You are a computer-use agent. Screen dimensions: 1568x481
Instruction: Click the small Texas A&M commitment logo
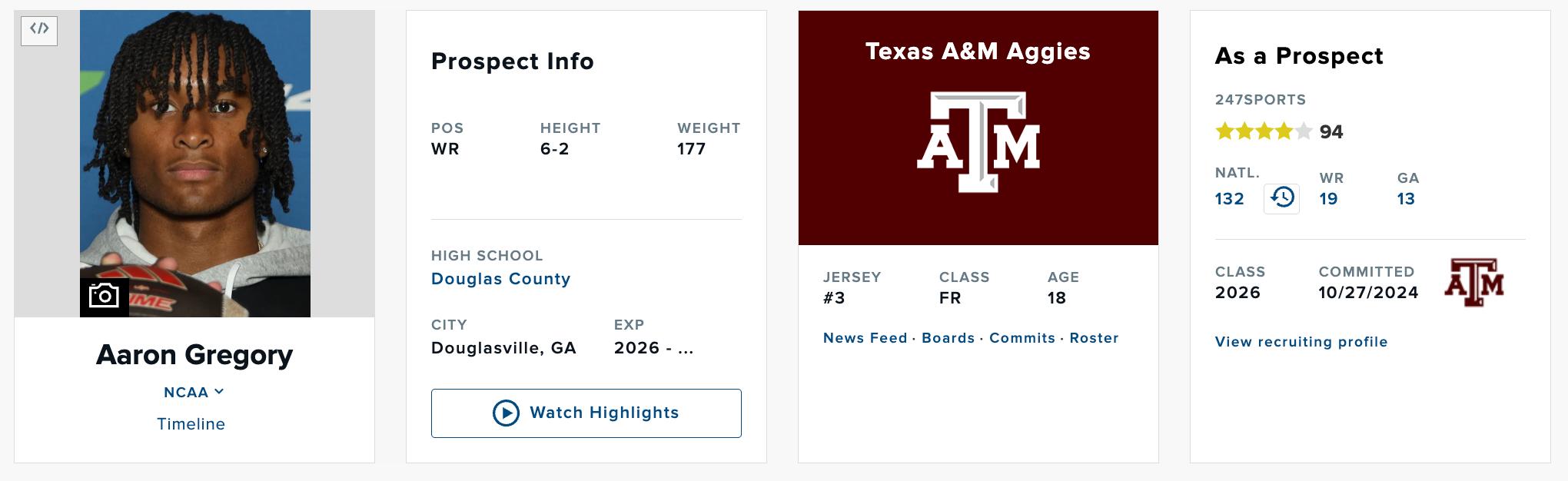click(x=1473, y=283)
